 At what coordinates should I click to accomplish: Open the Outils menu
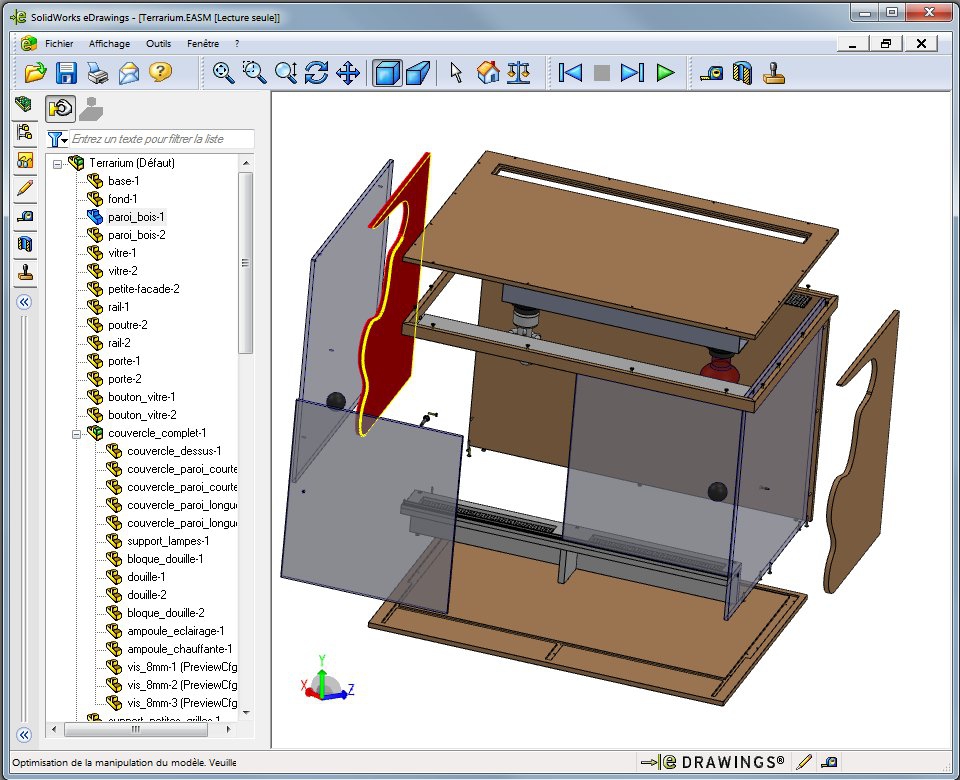coord(158,44)
